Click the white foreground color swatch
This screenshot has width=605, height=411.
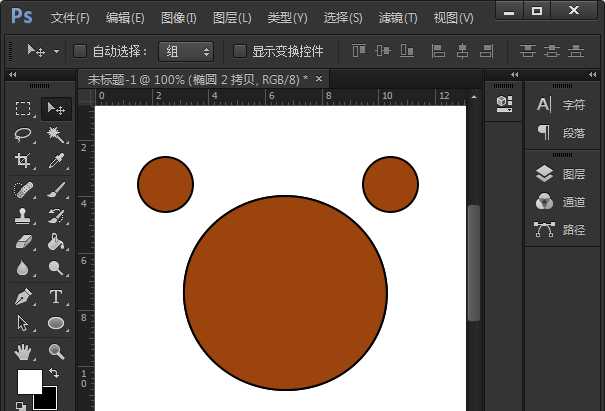[28, 381]
